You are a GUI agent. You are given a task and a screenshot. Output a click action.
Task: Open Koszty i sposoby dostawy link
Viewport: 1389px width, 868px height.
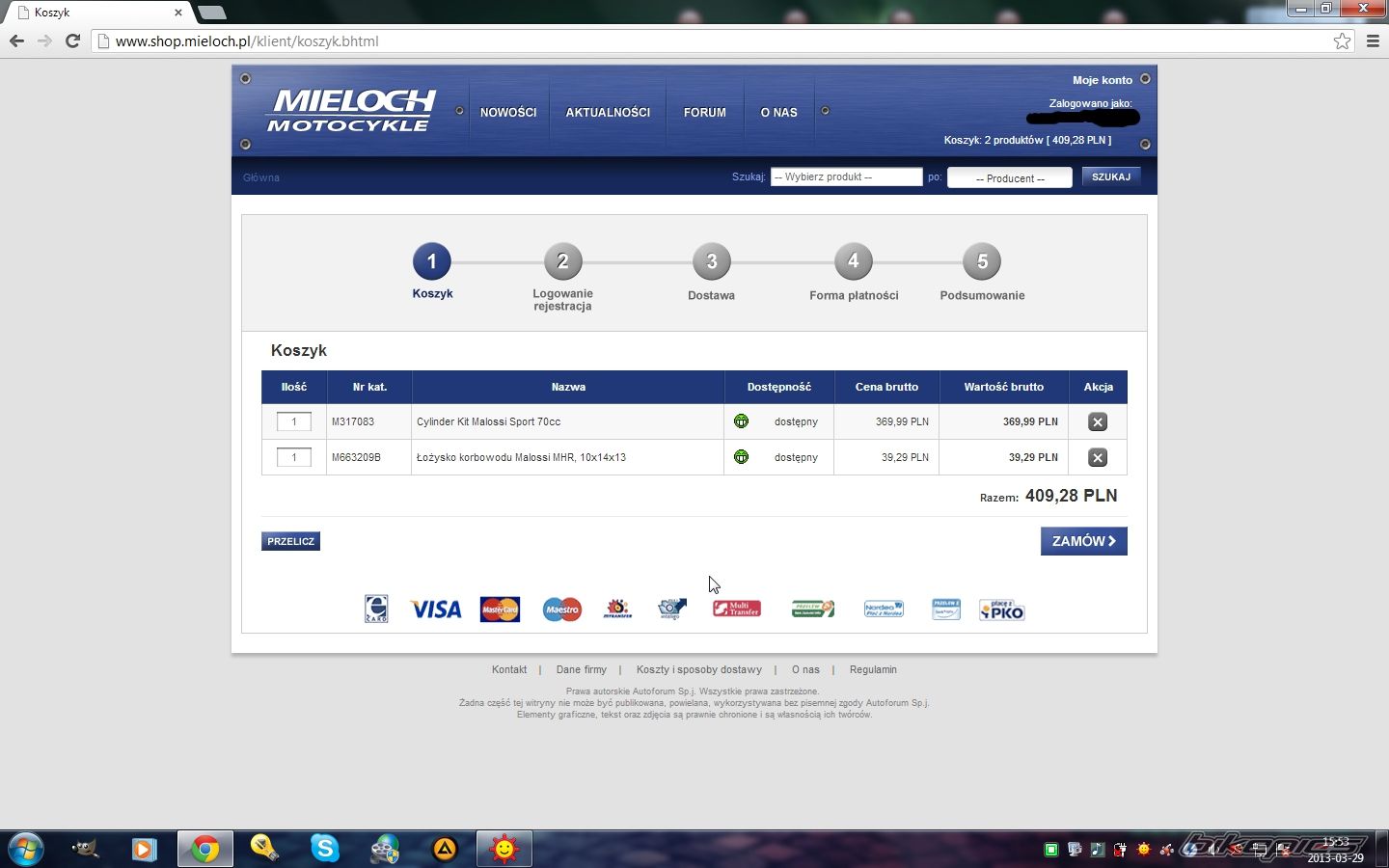click(x=699, y=669)
